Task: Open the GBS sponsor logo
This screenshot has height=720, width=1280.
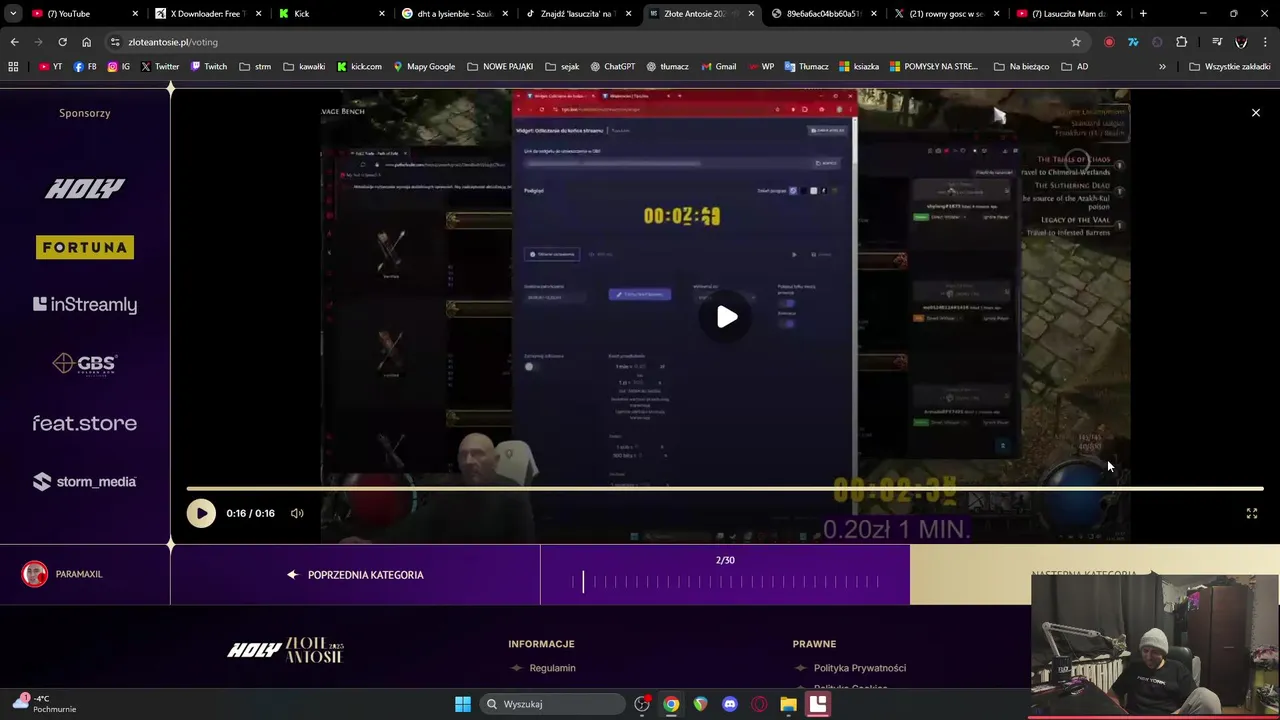Action: 85,364
